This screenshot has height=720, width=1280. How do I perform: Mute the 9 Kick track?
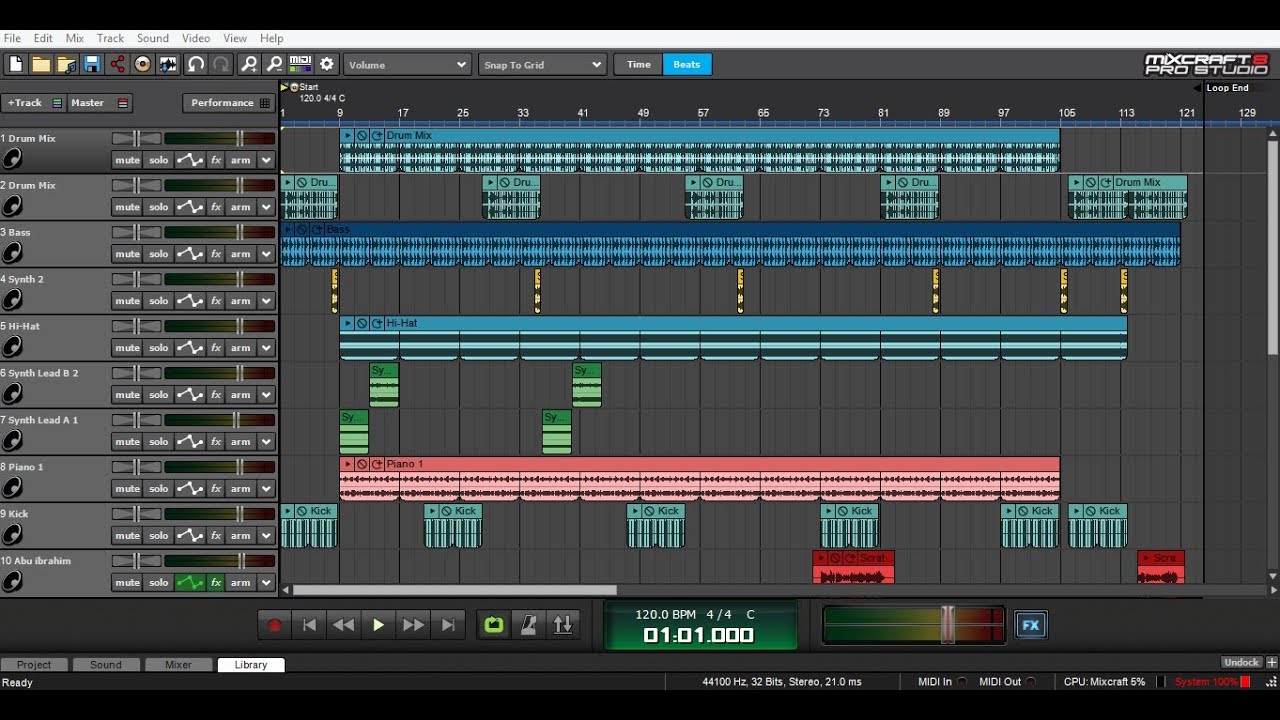point(127,536)
